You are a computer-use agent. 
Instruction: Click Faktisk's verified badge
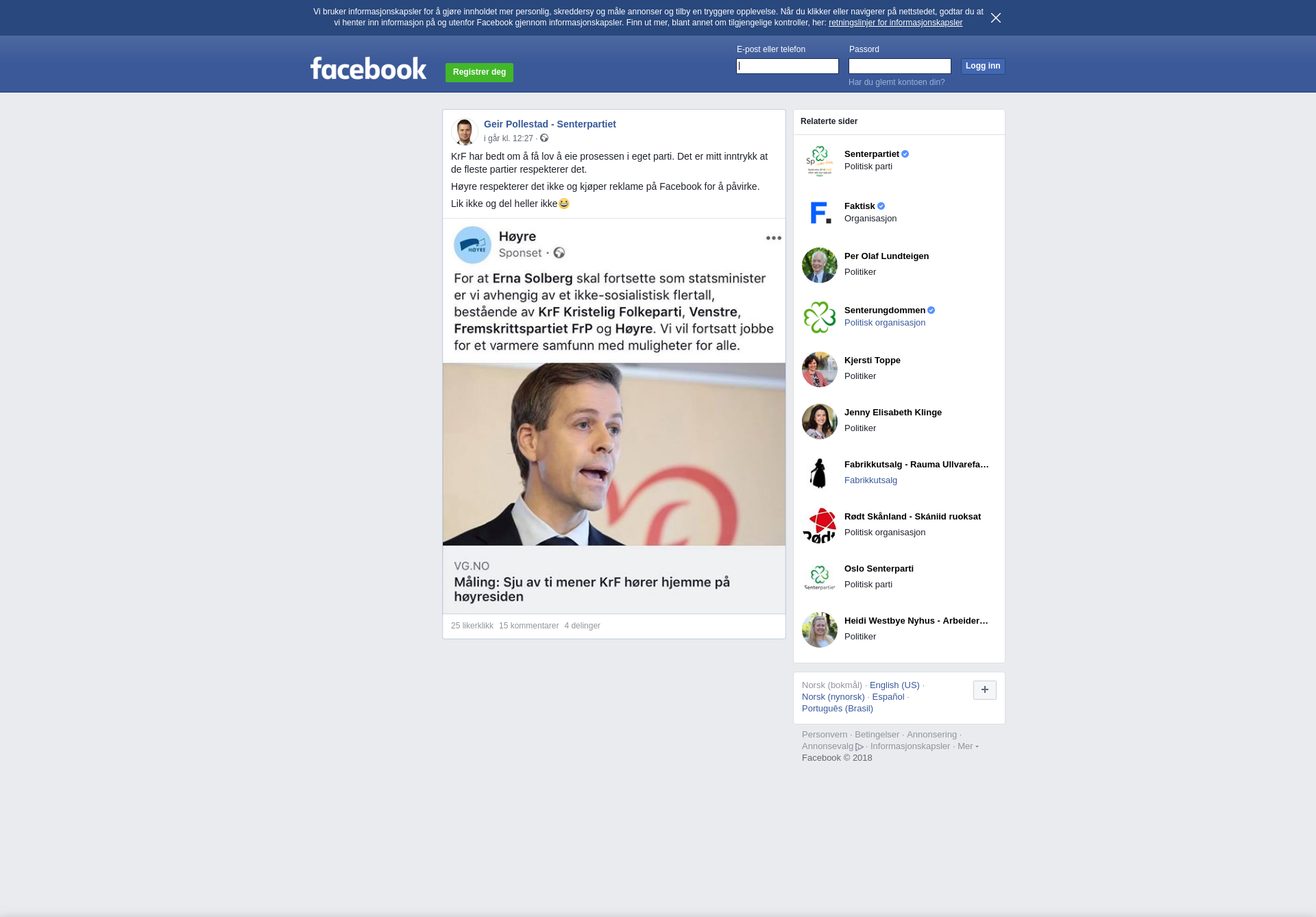pos(881,206)
